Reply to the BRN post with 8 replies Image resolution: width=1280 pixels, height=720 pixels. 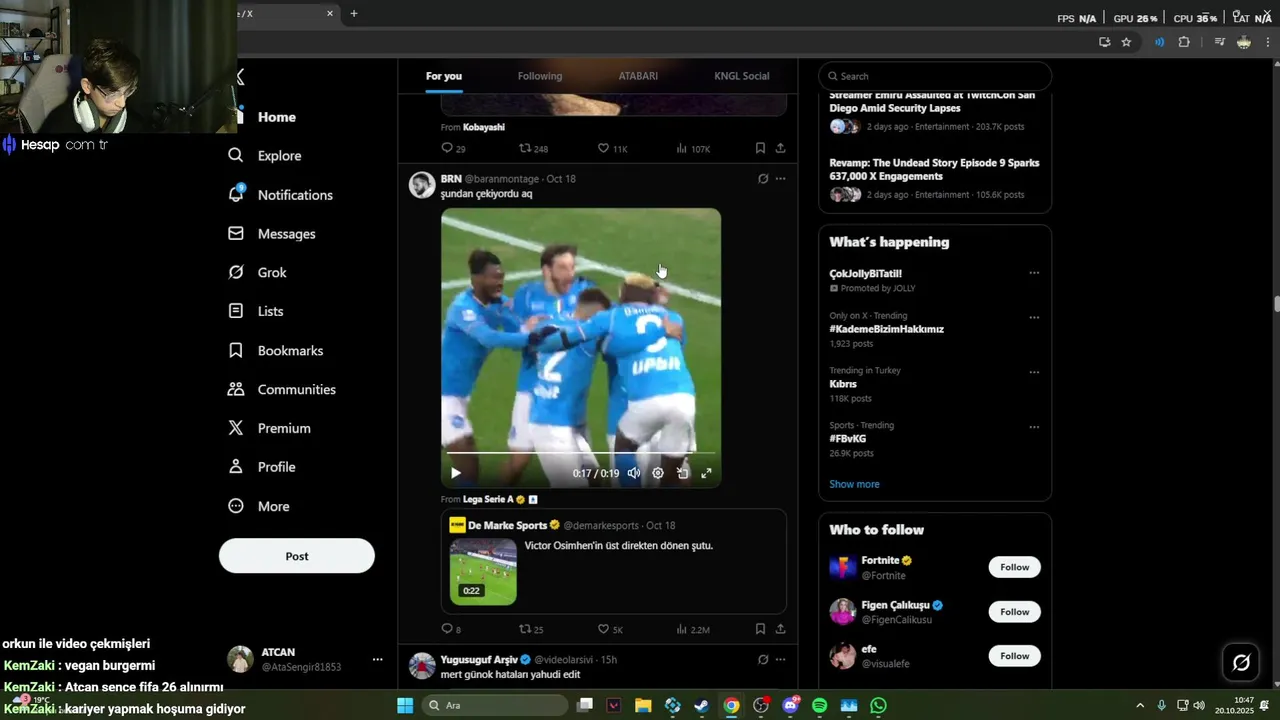(x=451, y=629)
